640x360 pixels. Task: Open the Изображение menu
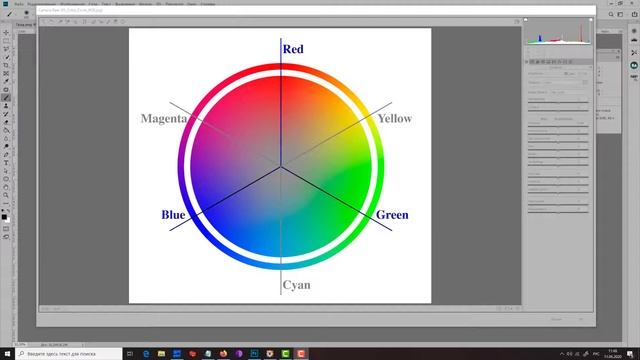[x=73, y=4]
